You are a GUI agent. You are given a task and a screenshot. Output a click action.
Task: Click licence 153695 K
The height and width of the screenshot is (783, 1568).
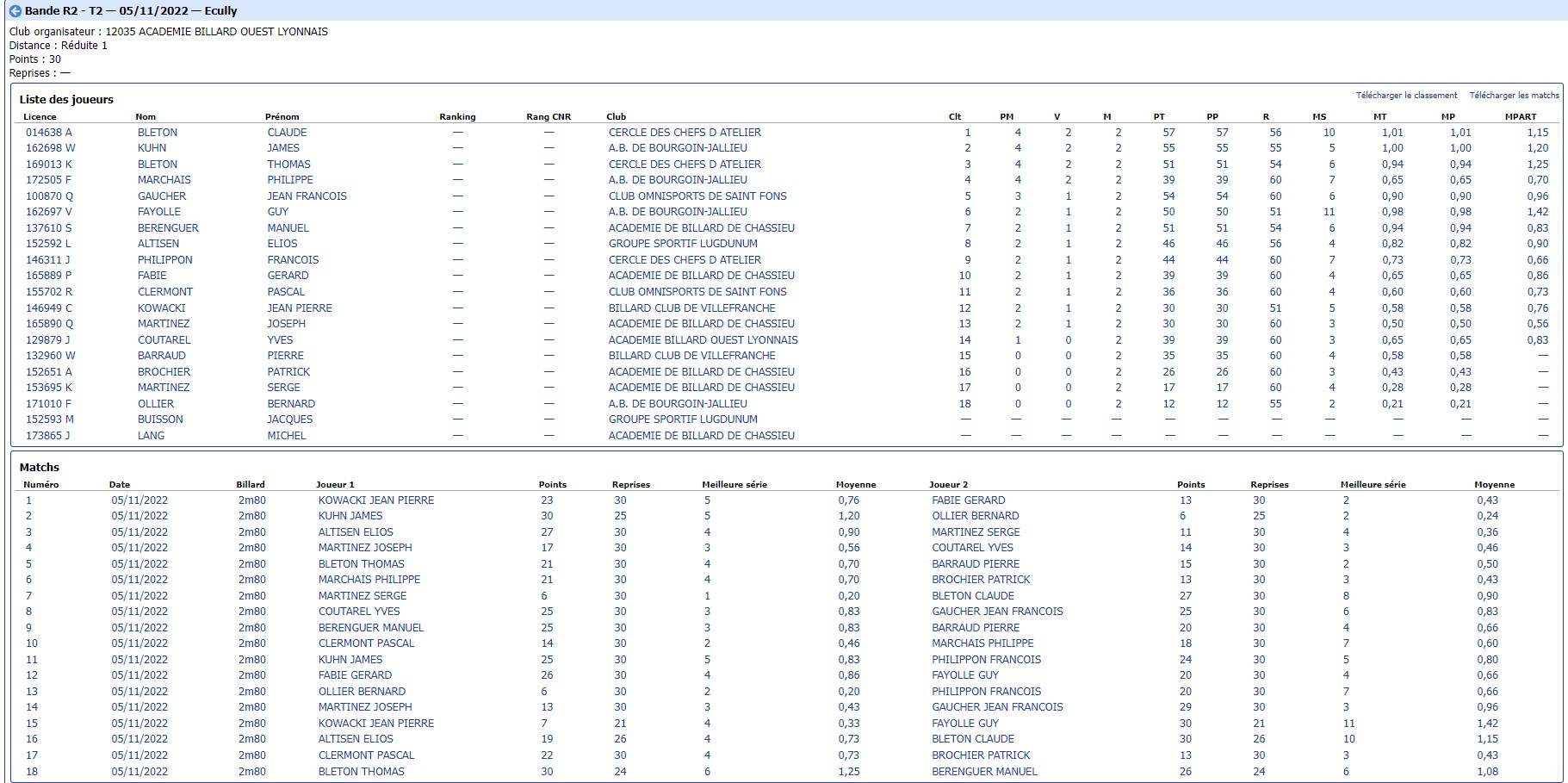pyautogui.click(x=49, y=388)
